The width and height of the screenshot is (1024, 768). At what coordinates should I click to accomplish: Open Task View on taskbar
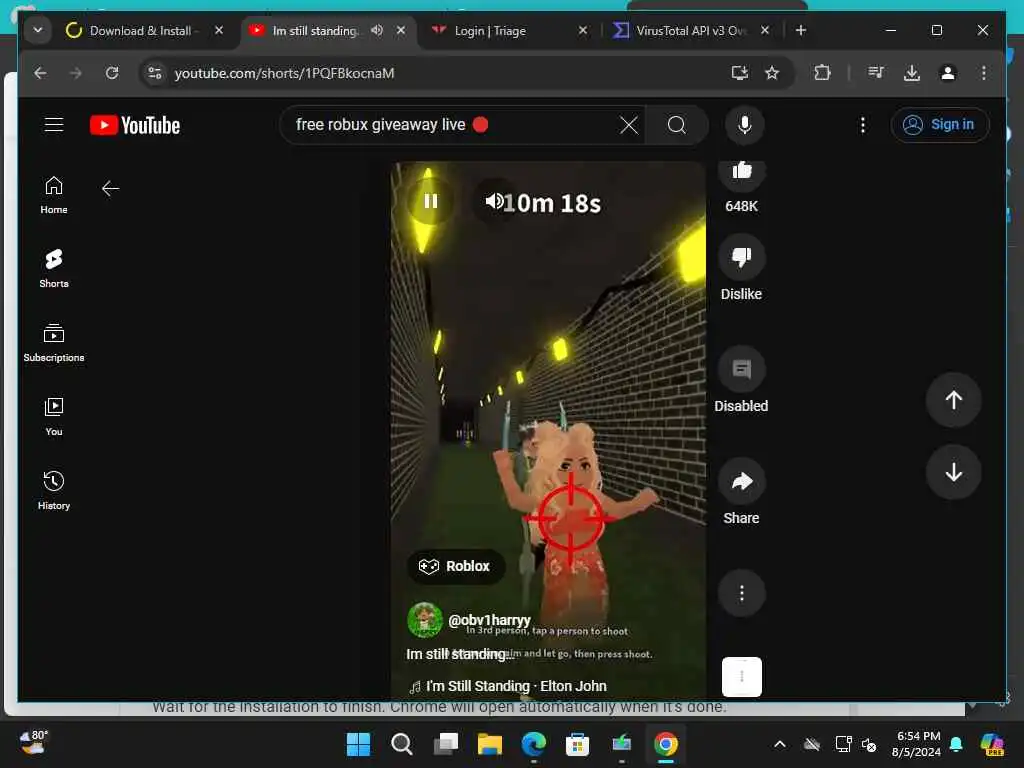click(x=446, y=744)
